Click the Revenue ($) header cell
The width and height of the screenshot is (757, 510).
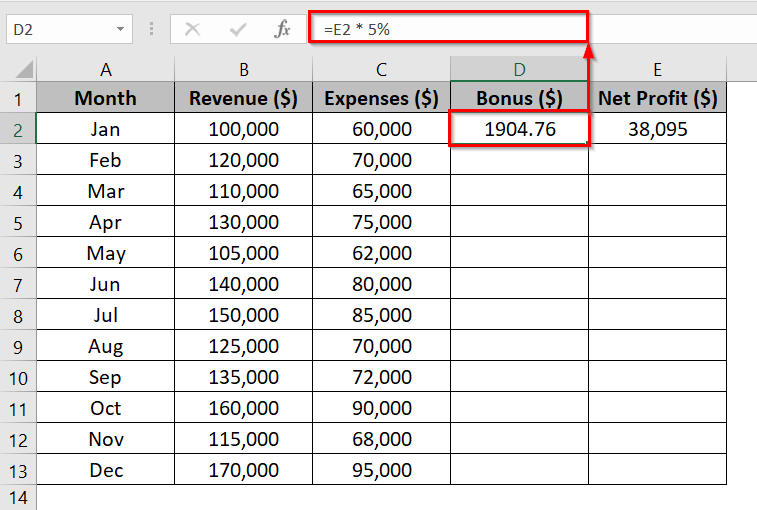[243, 98]
